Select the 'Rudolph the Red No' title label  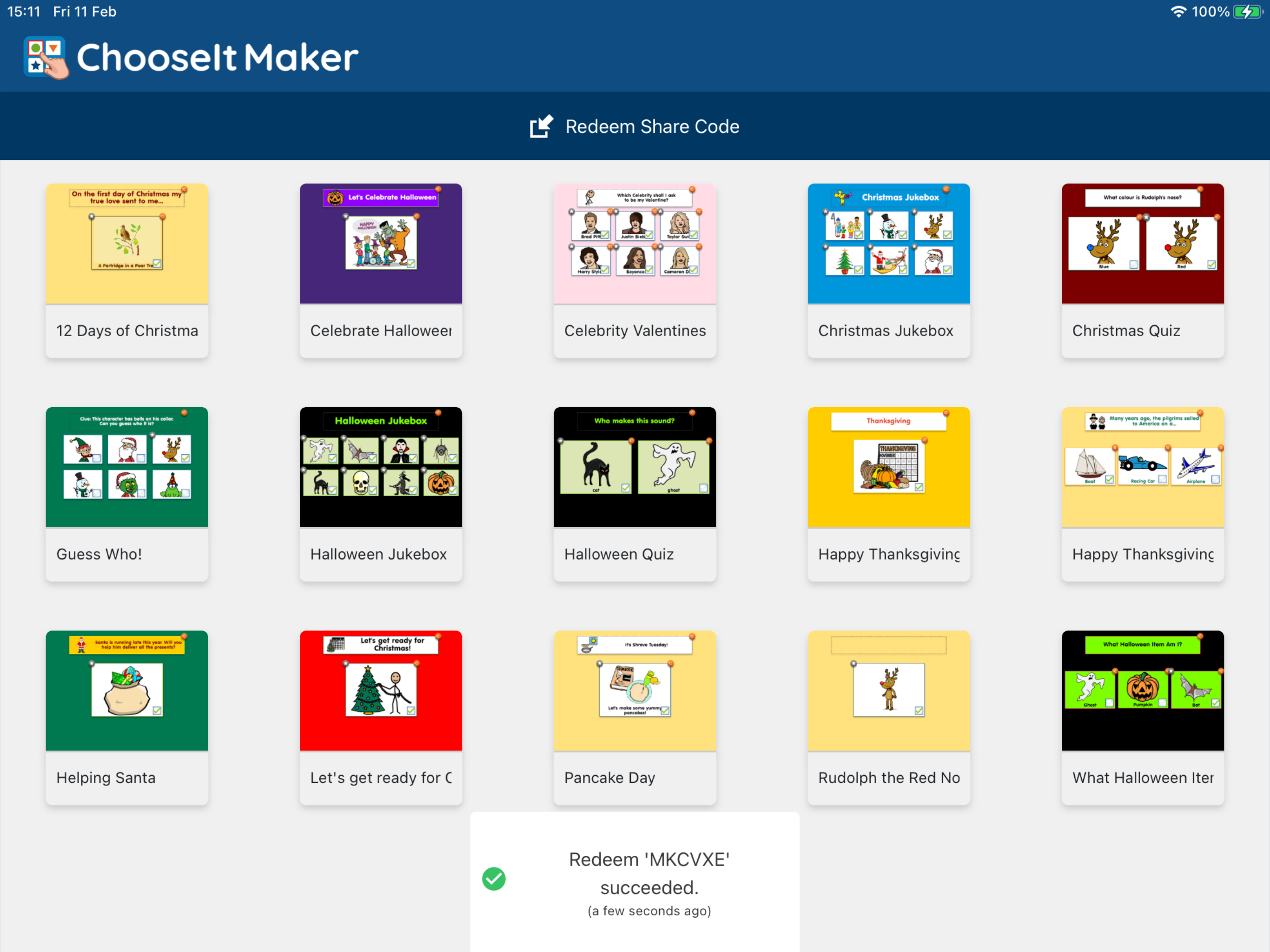(889, 777)
